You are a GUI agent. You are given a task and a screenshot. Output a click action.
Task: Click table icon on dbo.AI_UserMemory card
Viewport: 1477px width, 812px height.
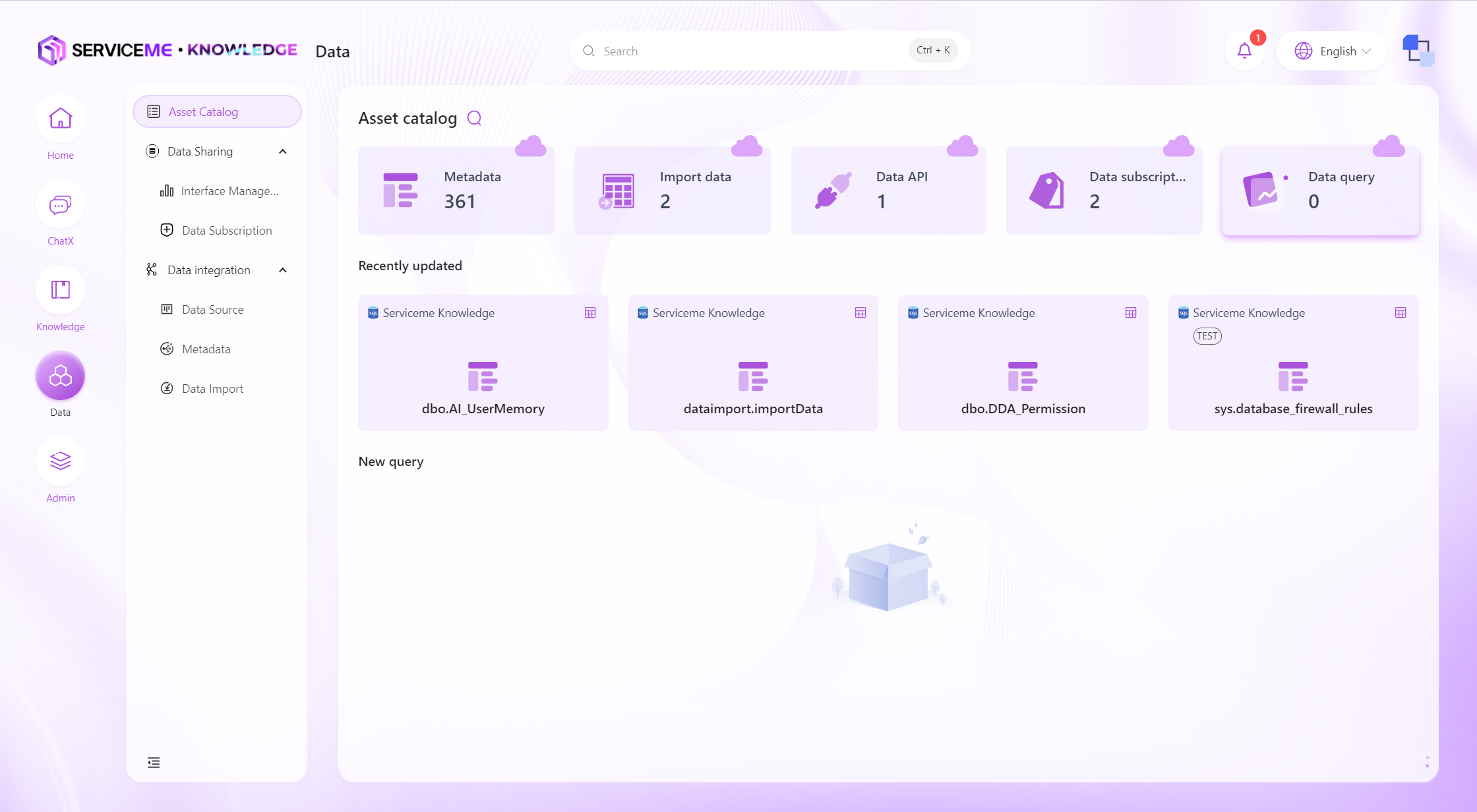tap(590, 313)
